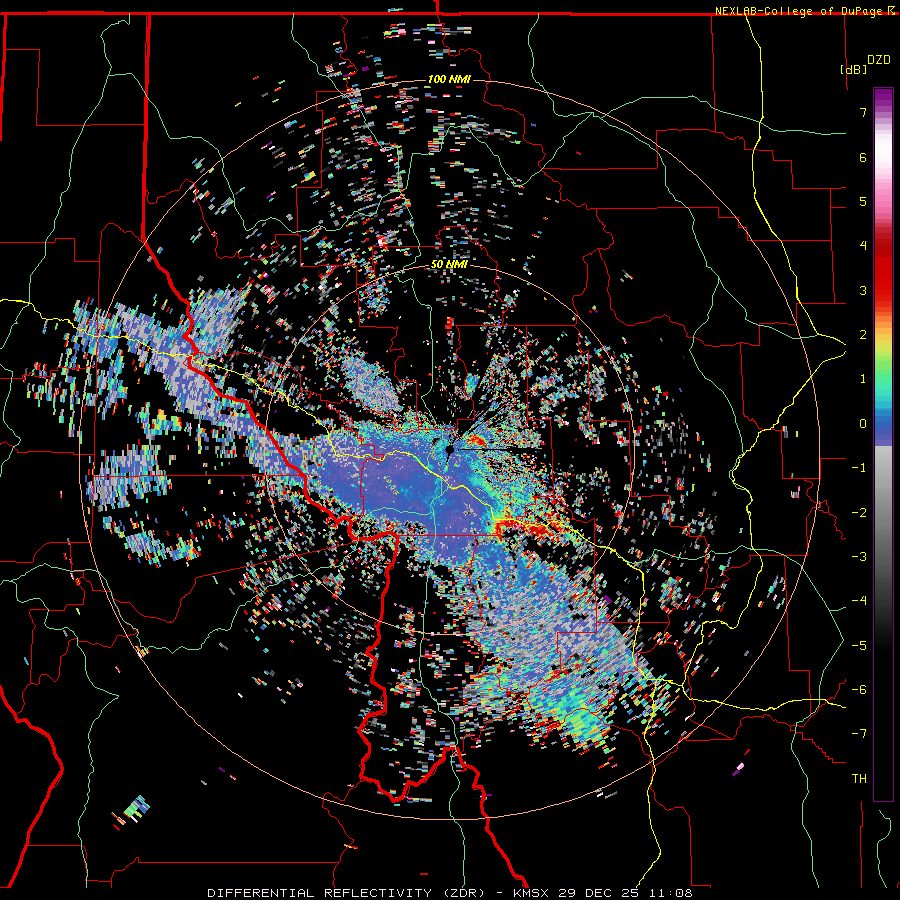
Task: Click the '-4' tick label on the scale
Action: 859,600
